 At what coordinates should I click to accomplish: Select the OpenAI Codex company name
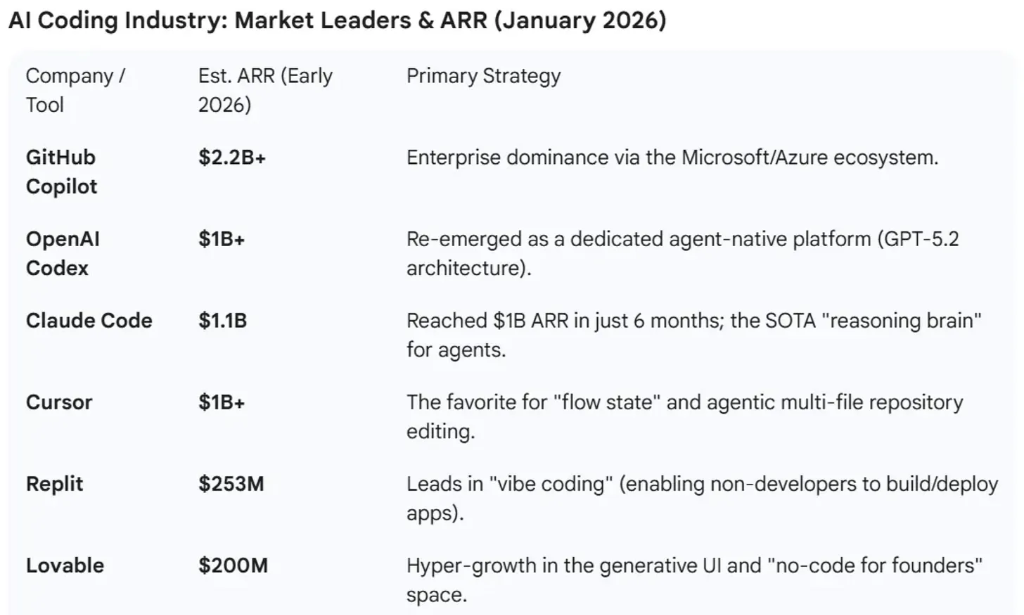(x=63, y=253)
